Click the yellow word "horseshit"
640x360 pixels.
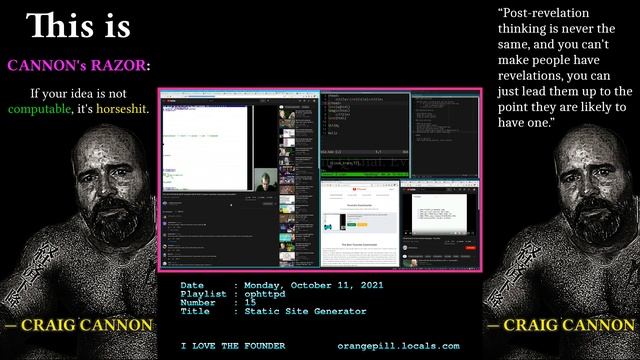pos(121,109)
